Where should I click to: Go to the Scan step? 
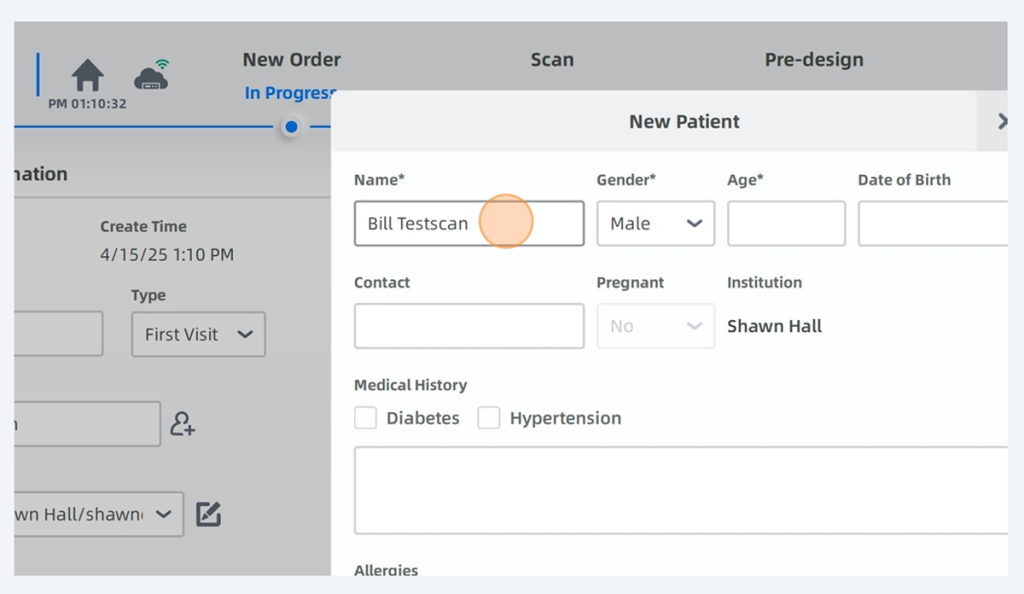(552, 60)
